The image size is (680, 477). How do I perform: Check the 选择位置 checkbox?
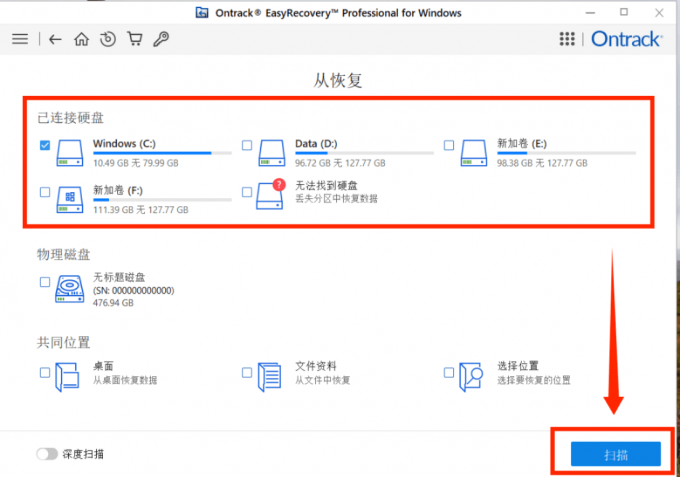coord(449,372)
